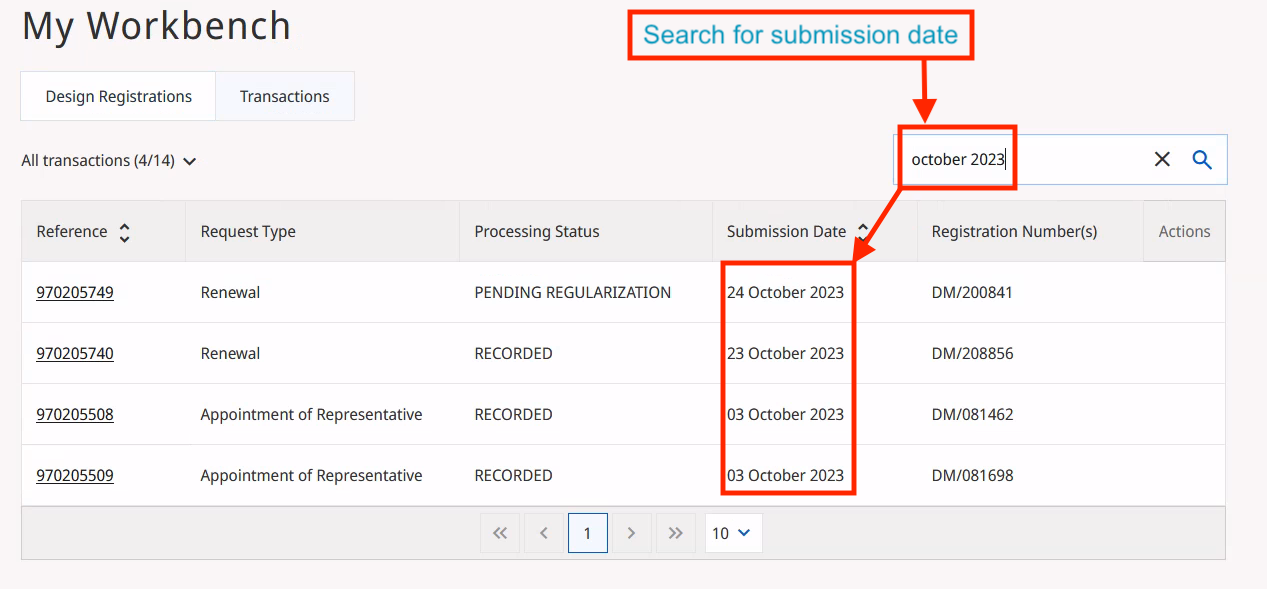
Task: Select page 1 in pagination
Action: pos(587,533)
